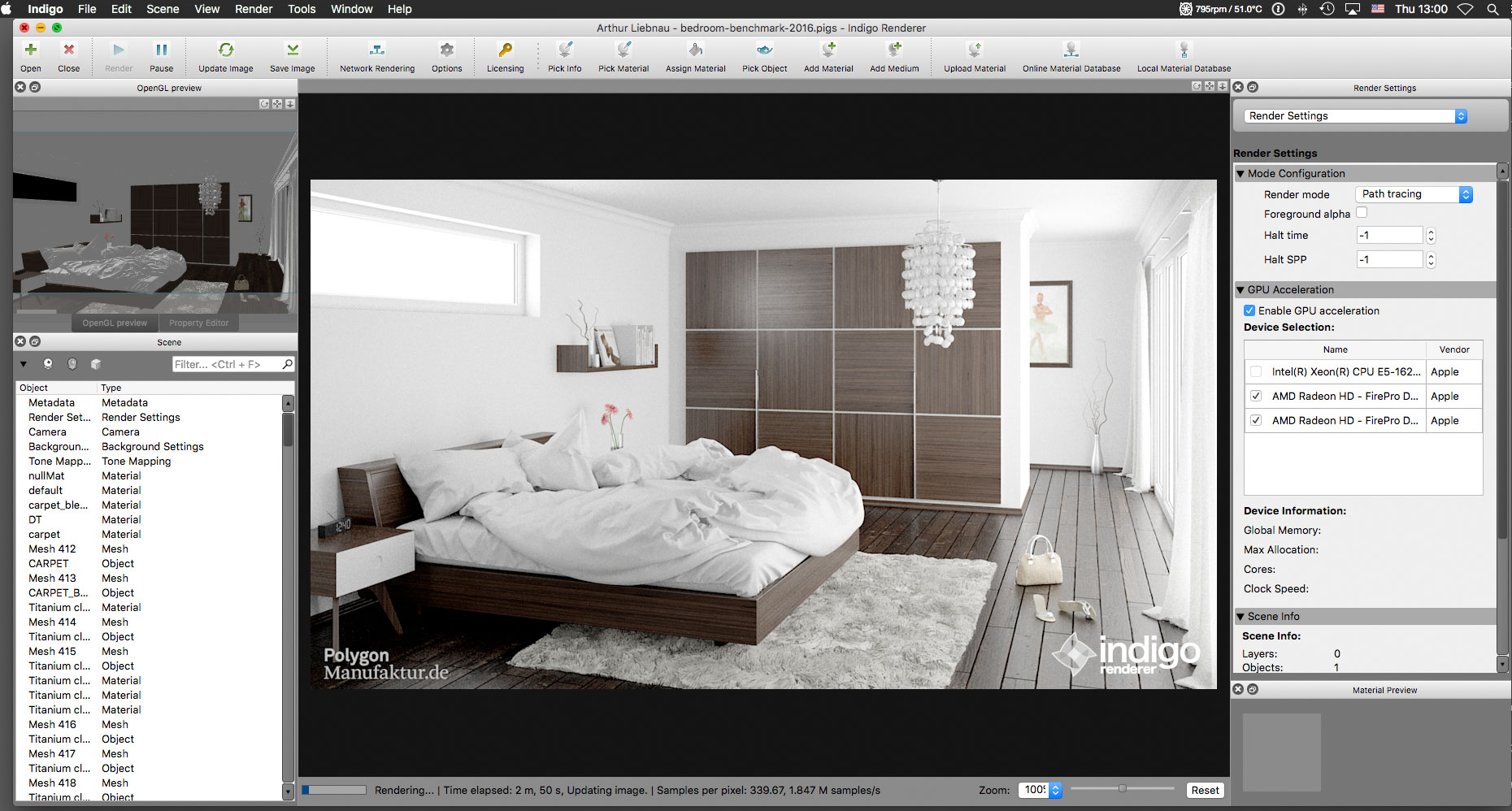Click the Reset zoom button
1512x811 pixels.
(1205, 790)
